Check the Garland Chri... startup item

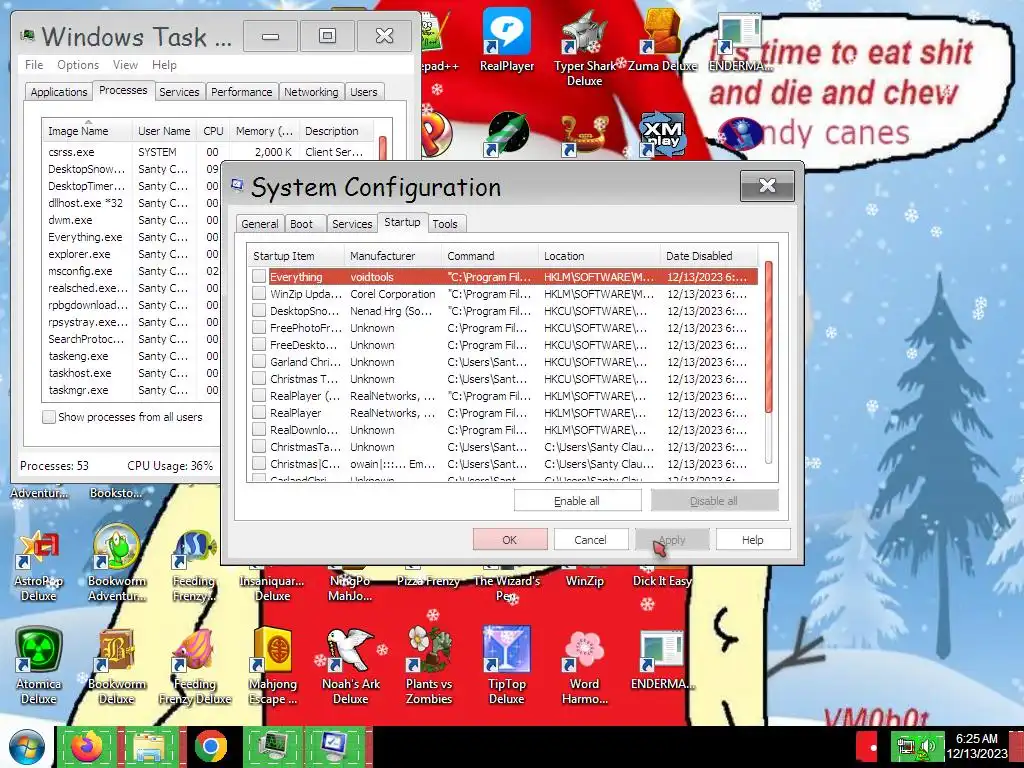(x=259, y=361)
